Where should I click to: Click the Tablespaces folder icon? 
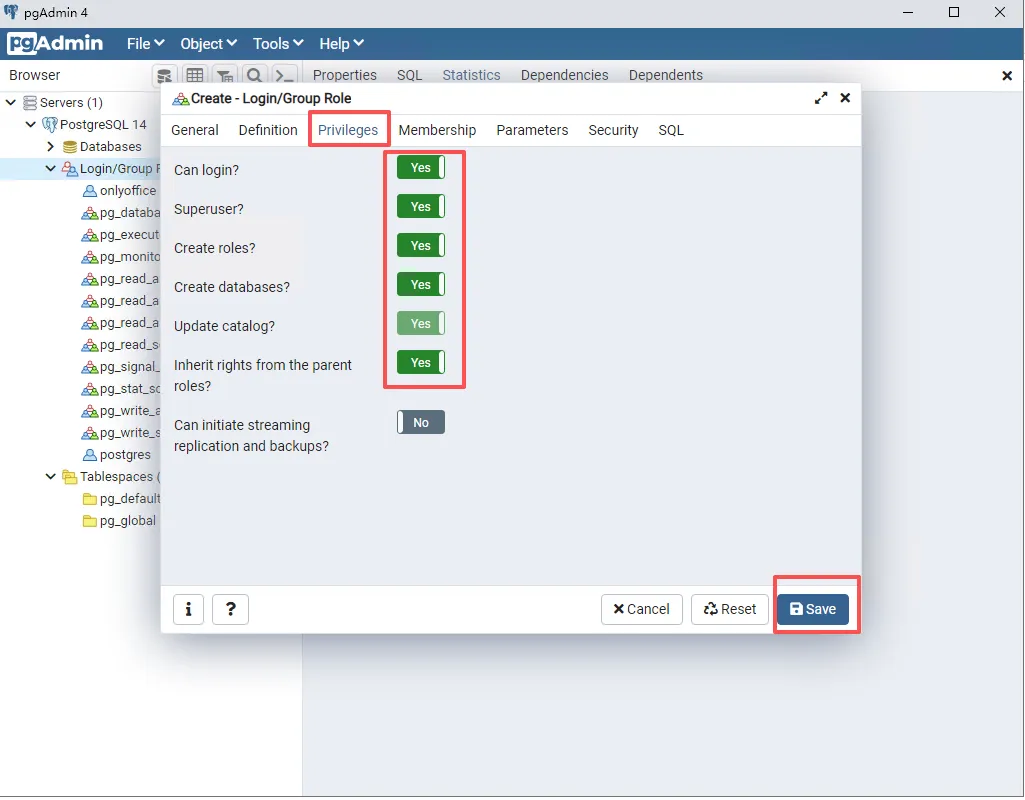[x=69, y=477]
